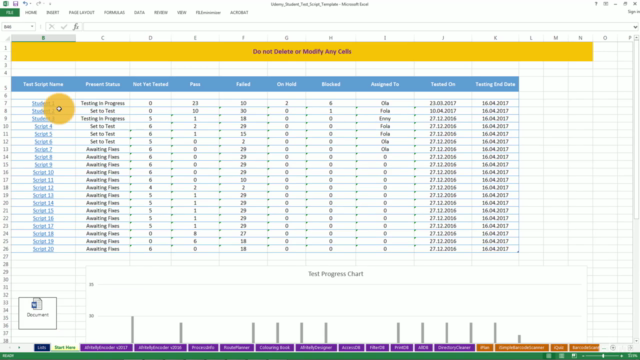
Task: Click the Enter checkmark icon in formula bar
Action: [x=64, y=27]
